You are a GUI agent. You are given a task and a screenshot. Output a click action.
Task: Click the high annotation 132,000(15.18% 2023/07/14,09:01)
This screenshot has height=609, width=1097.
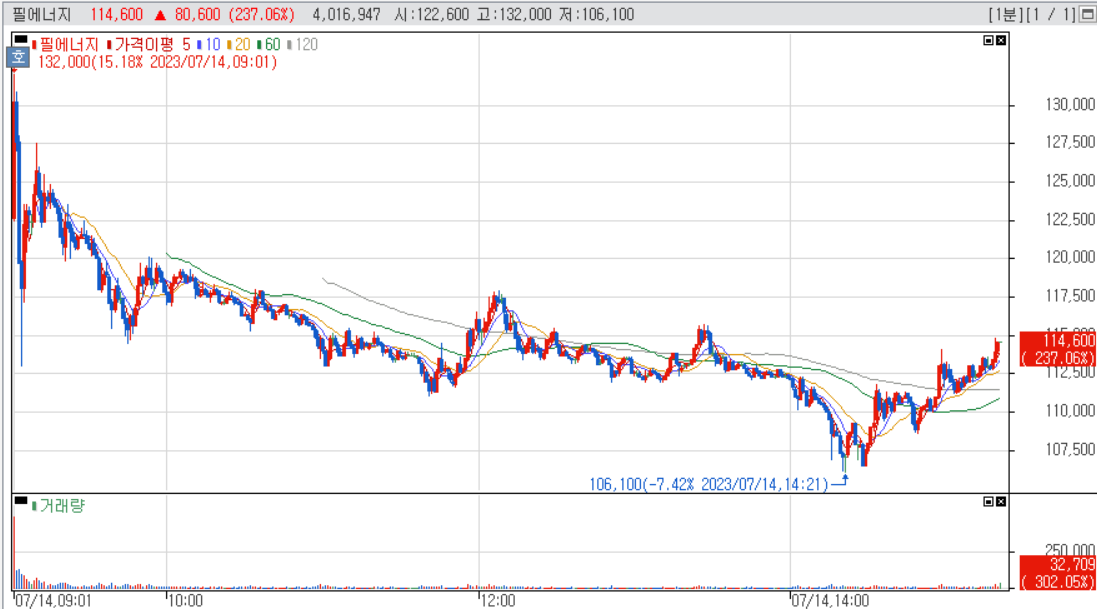(x=157, y=62)
